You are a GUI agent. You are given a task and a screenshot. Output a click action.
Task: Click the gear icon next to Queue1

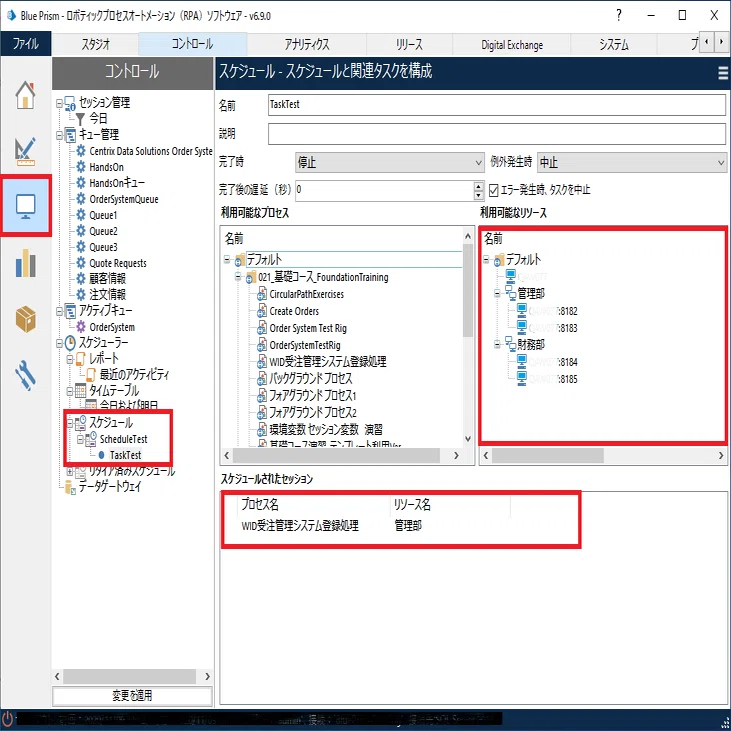point(81,215)
